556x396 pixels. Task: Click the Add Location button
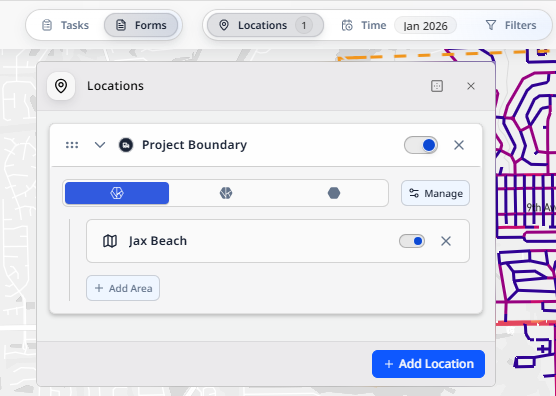coord(428,364)
